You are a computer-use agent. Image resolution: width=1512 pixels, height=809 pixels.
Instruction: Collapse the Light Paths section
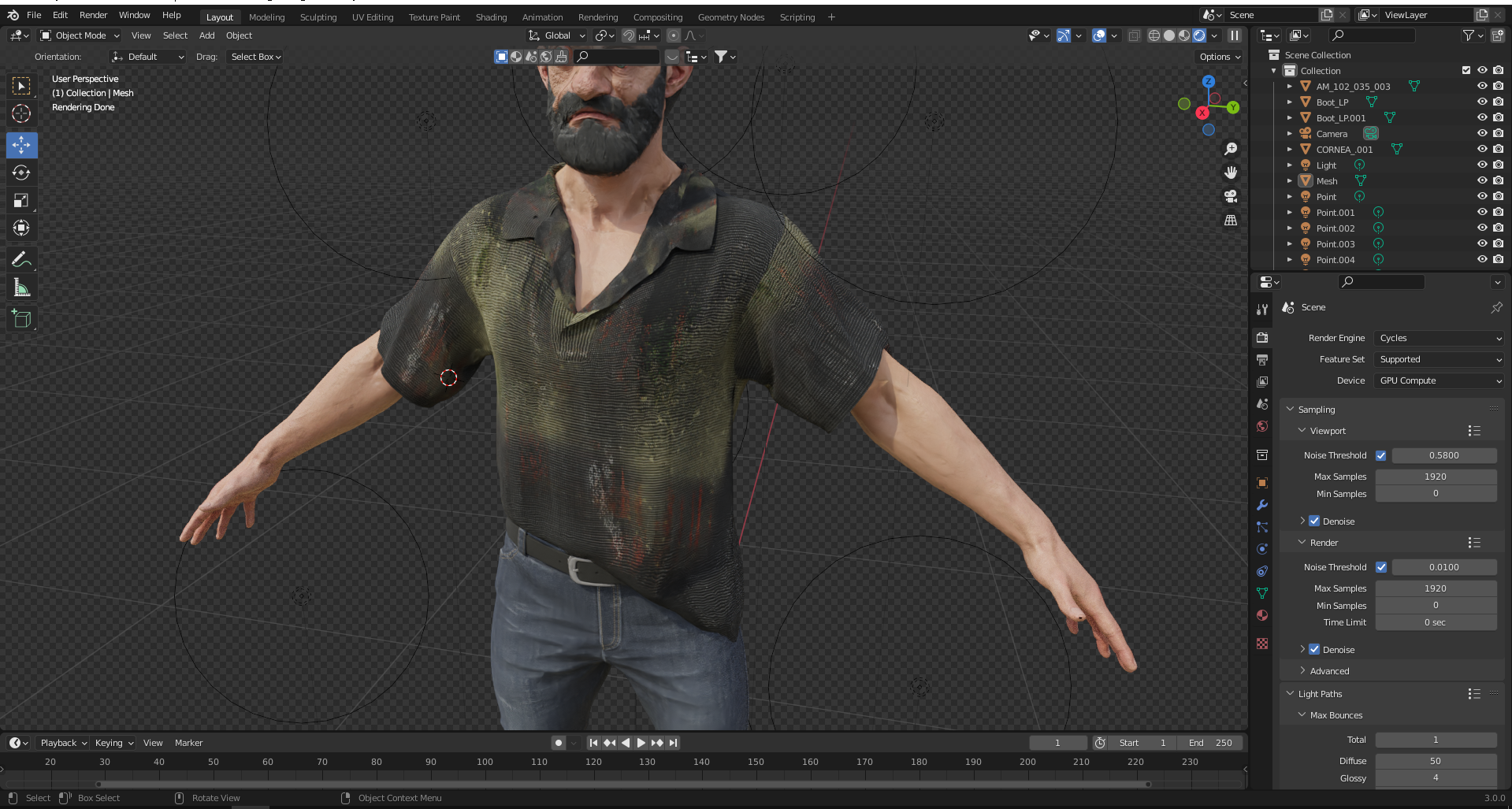(1320, 694)
